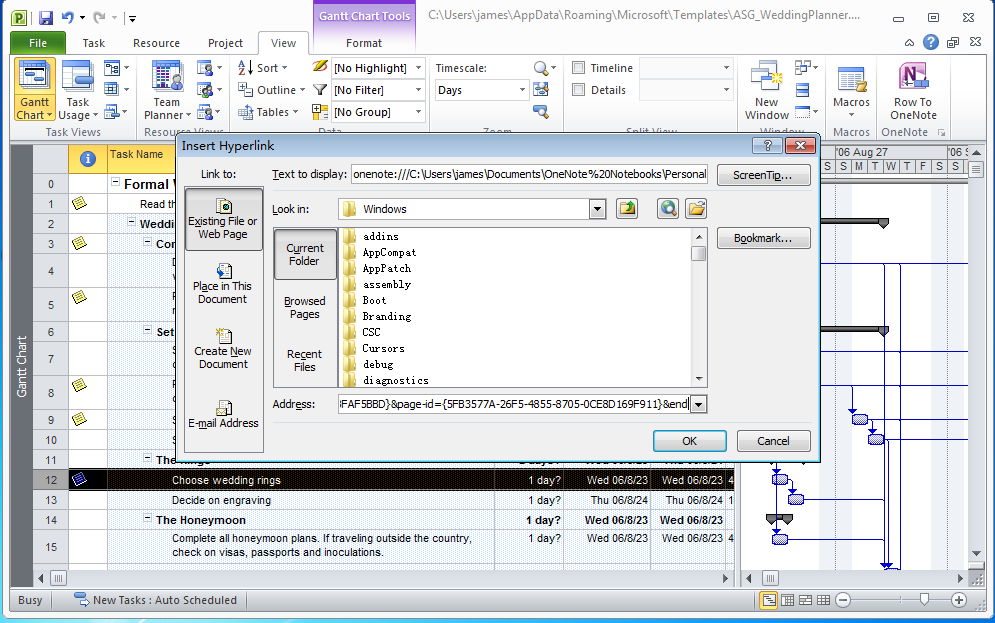Click Browse for File icon in dialog
Screen dimensions: 995x623
click(x=696, y=209)
